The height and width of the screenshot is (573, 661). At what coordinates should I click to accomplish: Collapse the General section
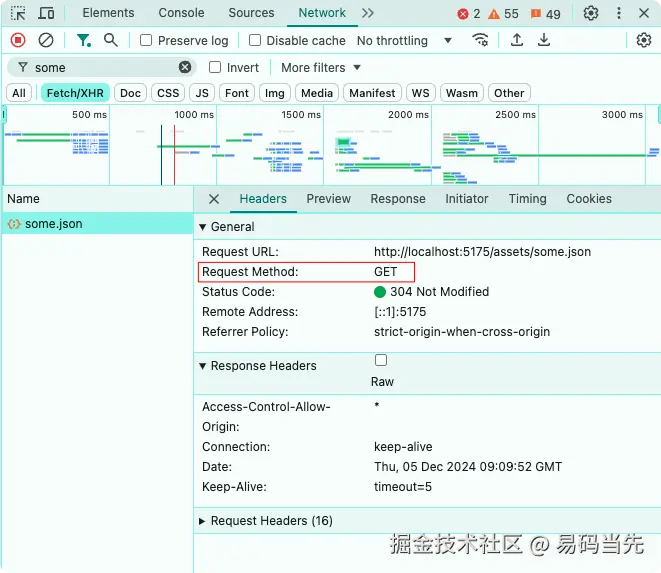tap(202, 227)
